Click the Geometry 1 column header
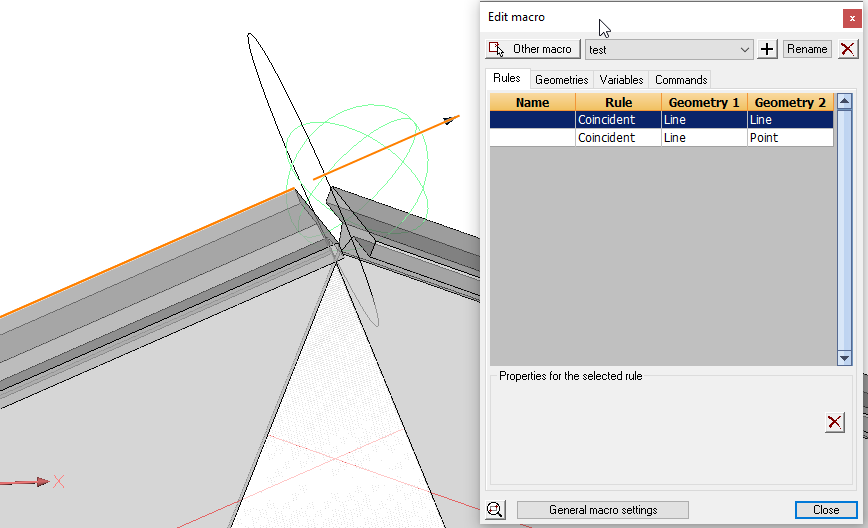868x528 pixels. (704, 102)
